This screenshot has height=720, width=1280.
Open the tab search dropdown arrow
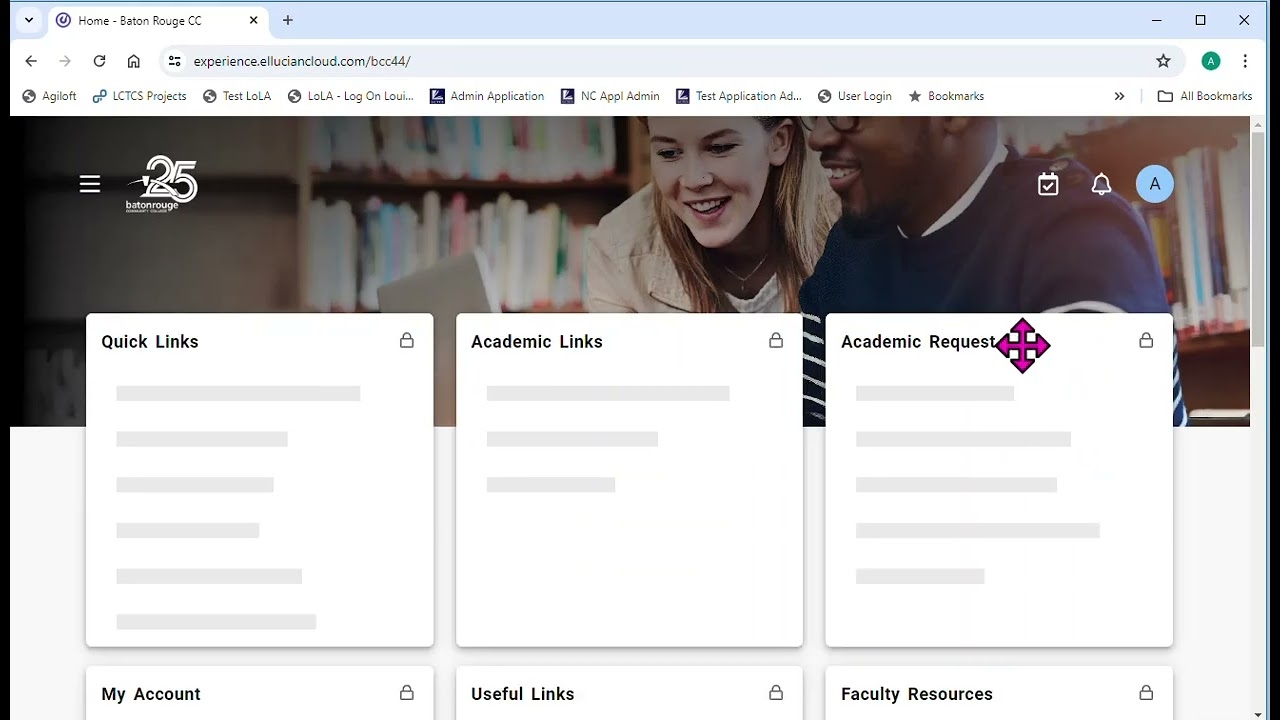pyautogui.click(x=29, y=20)
